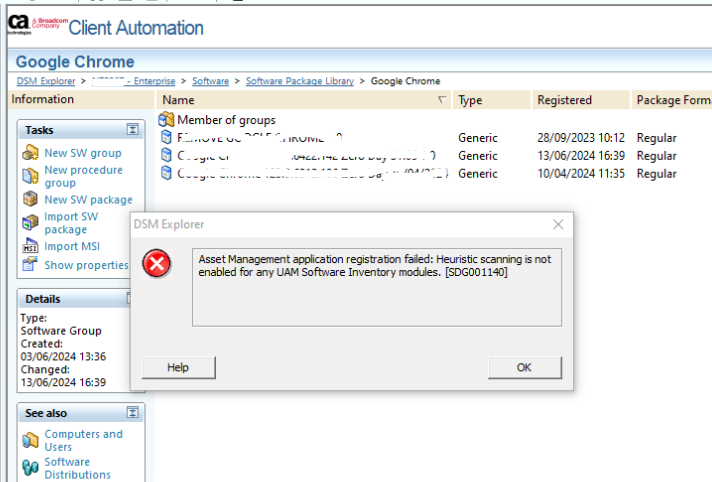The height and width of the screenshot is (482, 712).
Task: Click the Import MSI icon
Action: pyautogui.click(x=30, y=247)
